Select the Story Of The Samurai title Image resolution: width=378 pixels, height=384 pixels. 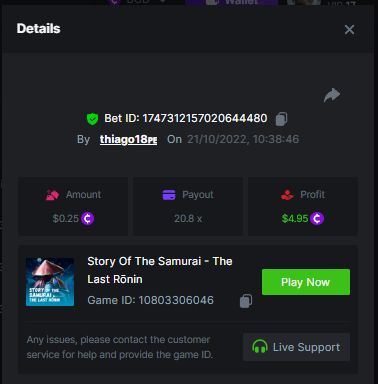(160, 270)
